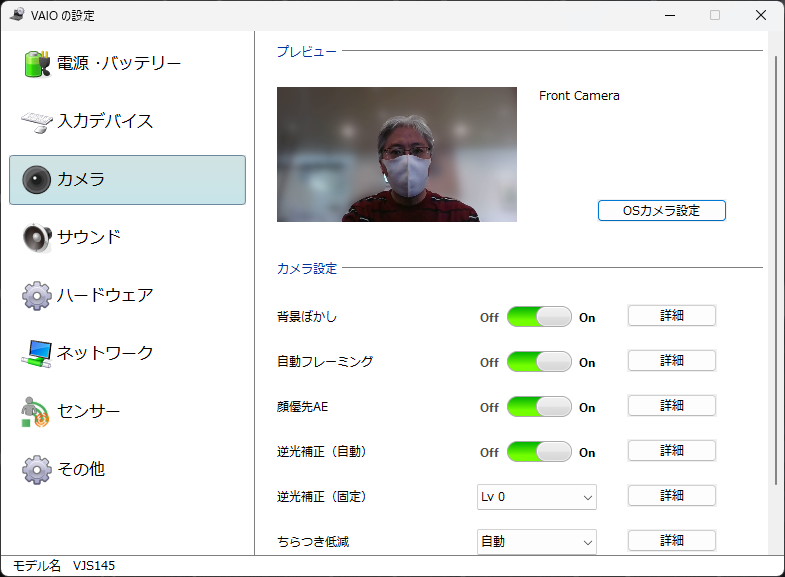Click the gear icon for ハードウェア
Image resolution: width=785 pixels, height=577 pixels.
pos(37,296)
